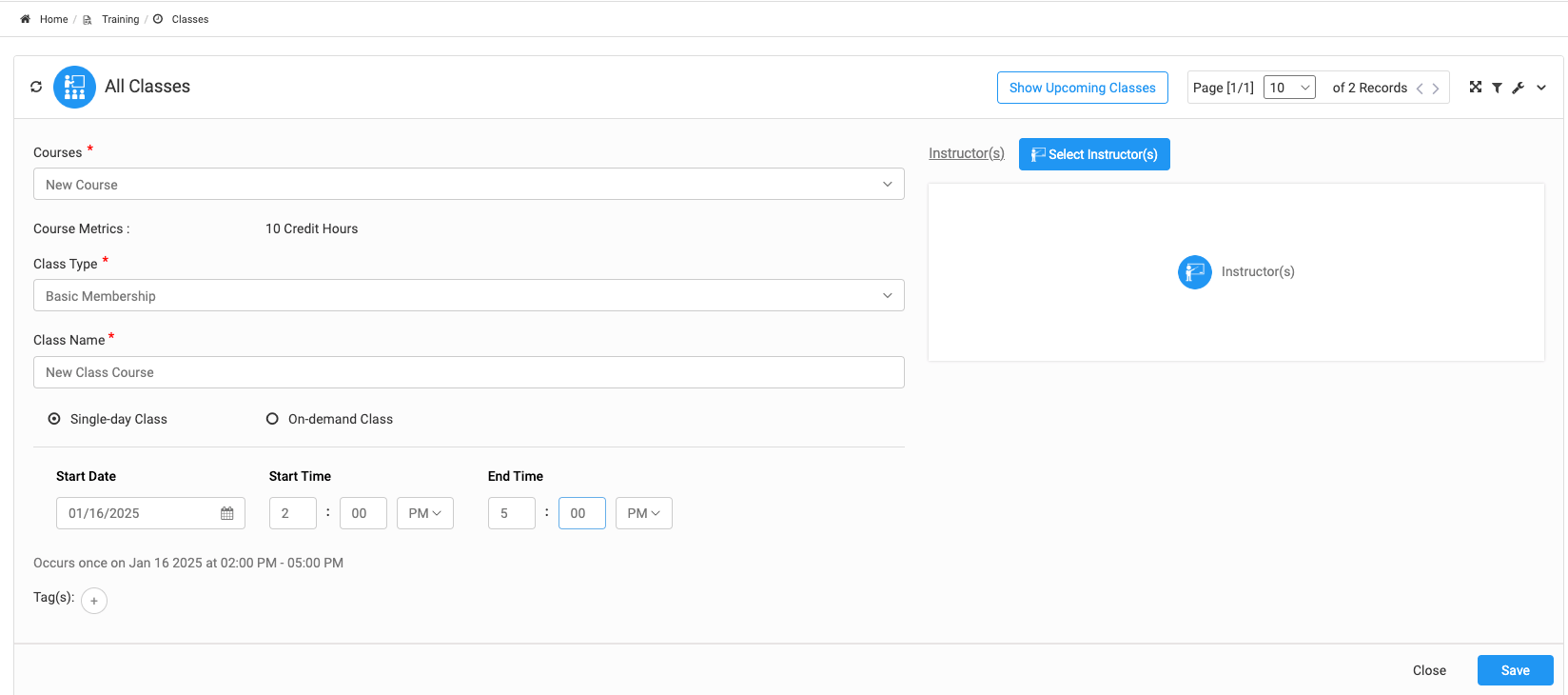Open the page size dropdown showing 10

click(x=1289, y=88)
